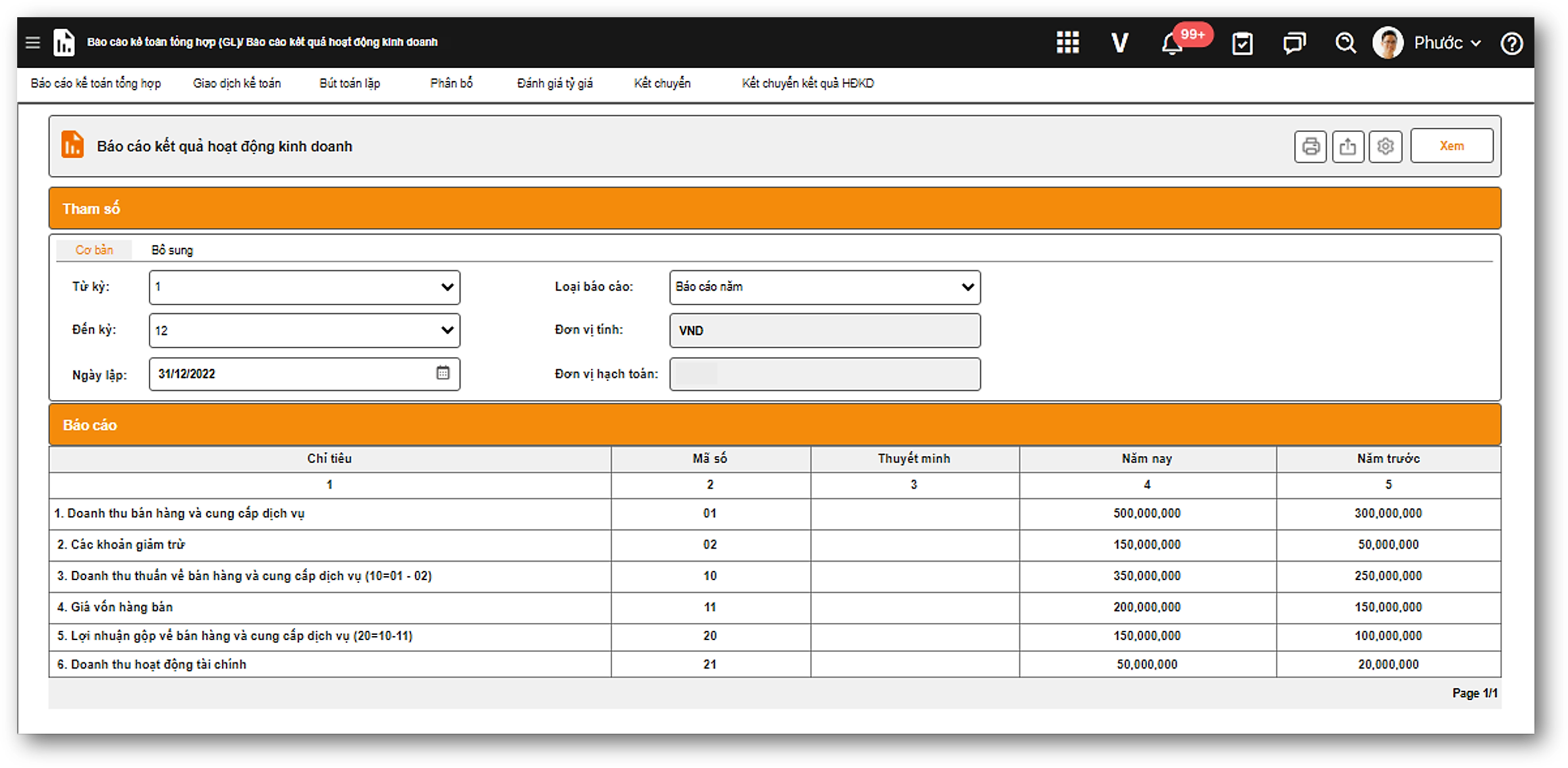Click orange report icon beside title
Viewport: 1568px width, 768px height.
(72, 144)
